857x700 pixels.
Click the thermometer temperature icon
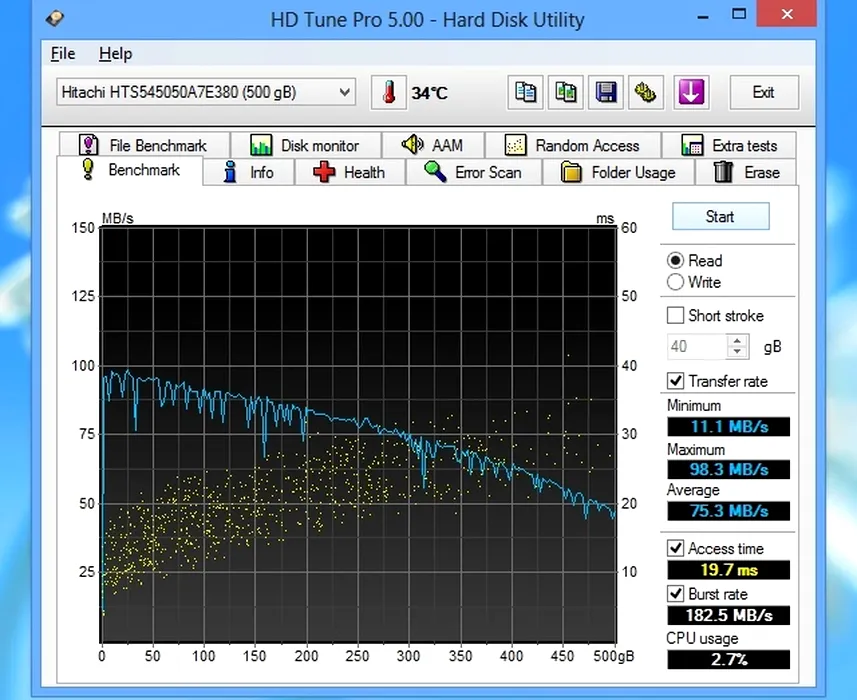click(388, 93)
